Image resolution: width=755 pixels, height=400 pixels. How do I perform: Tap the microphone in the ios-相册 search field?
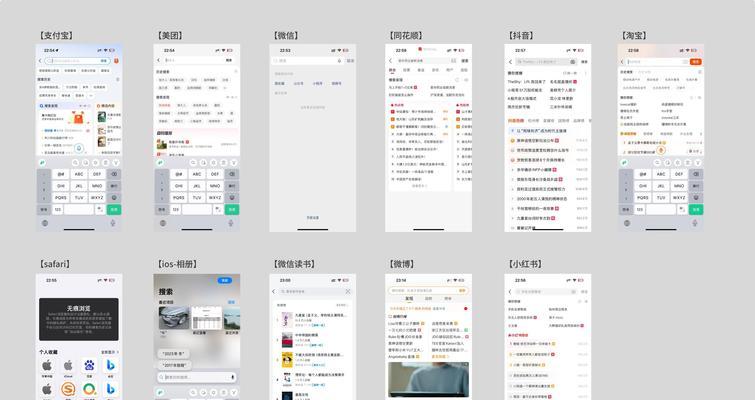(x=233, y=377)
